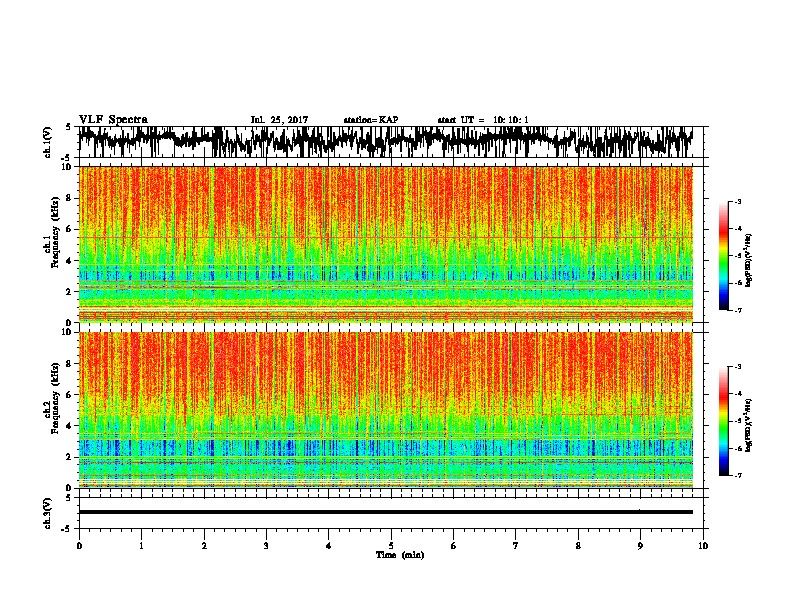Click the "station=KAP" label

[x=371, y=120]
